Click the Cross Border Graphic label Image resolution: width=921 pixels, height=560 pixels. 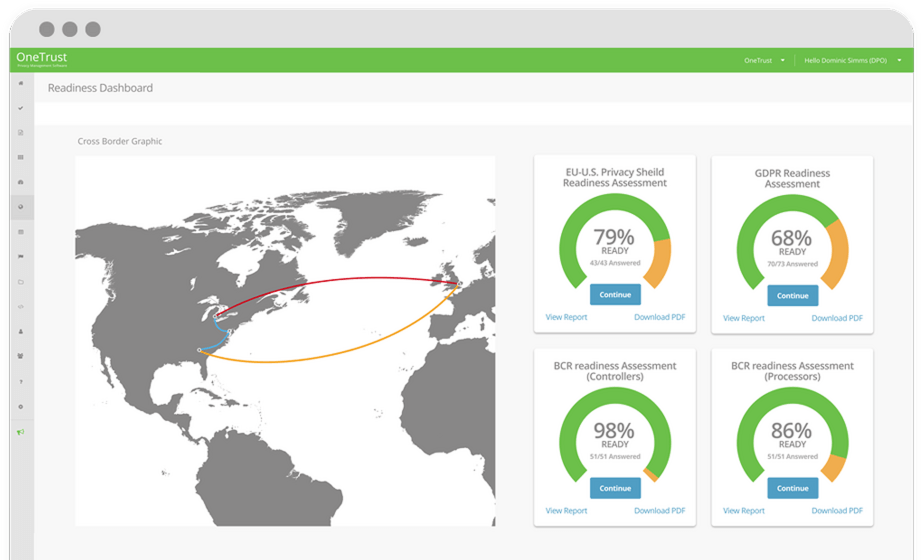coord(120,141)
